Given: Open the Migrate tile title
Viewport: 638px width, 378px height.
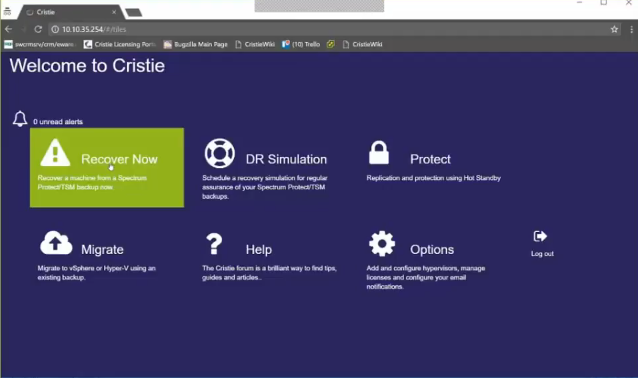Looking at the screenshot, I should [102, 249].
